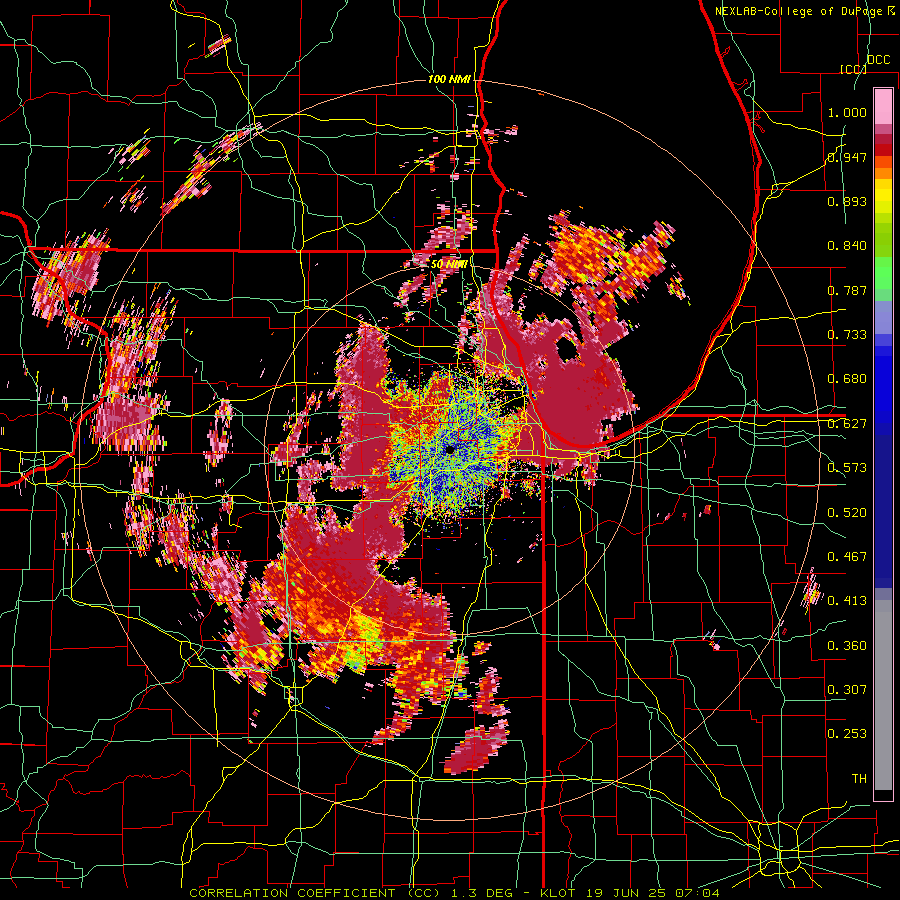
Task: Click the 50 NMI range ring label
Action: pos(449,264)
